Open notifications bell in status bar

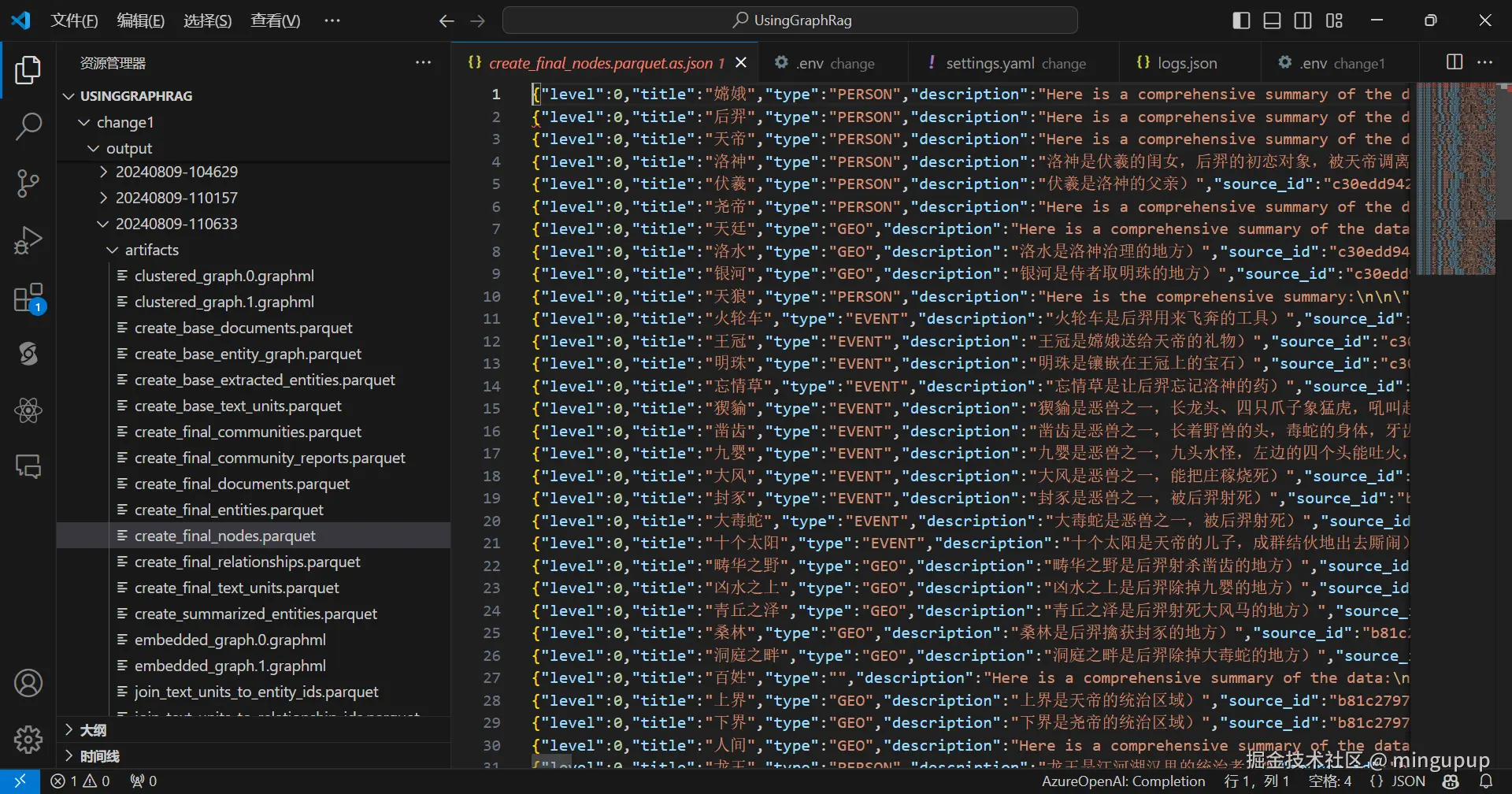click(x=1486, y=781)
